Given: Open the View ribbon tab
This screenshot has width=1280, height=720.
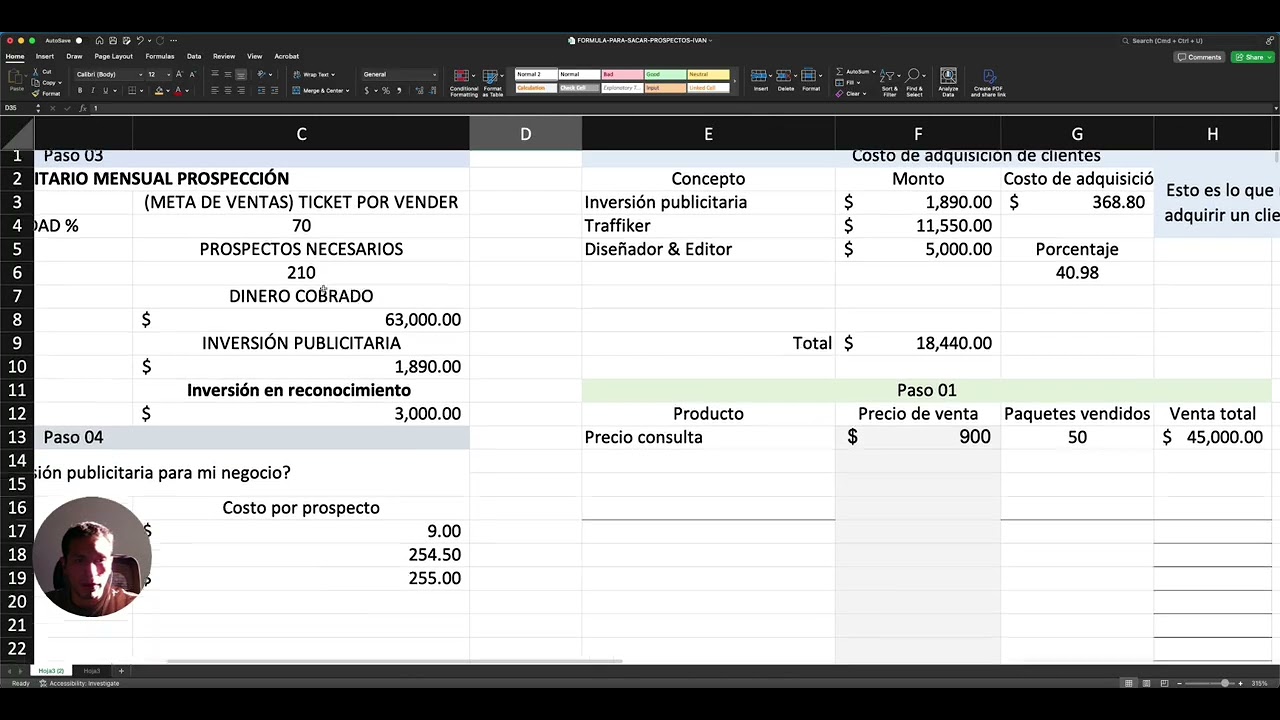Looking at the screenshot, I should (254, 56).
